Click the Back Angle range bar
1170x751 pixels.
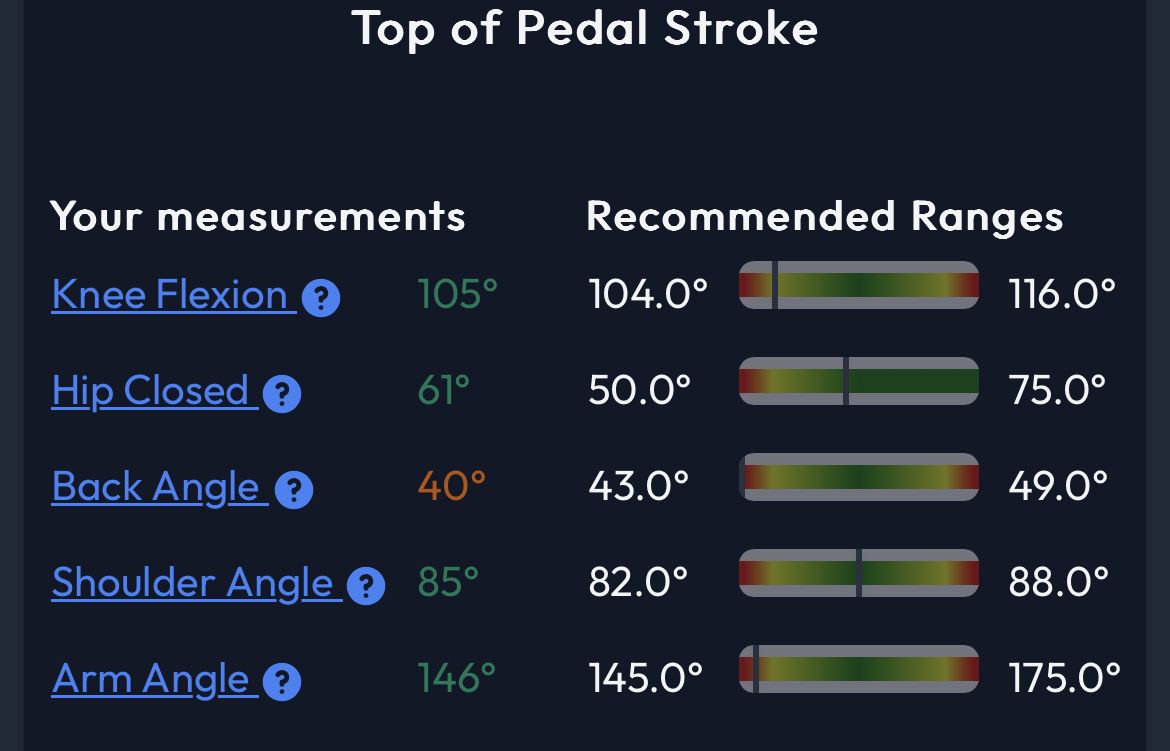click(858, 477)
